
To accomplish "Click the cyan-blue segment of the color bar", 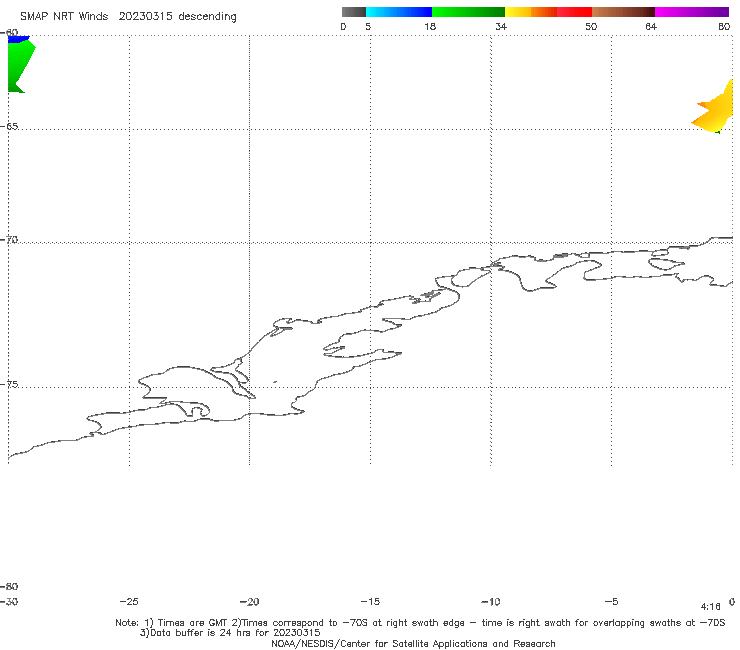I will (x=399, y=12).
